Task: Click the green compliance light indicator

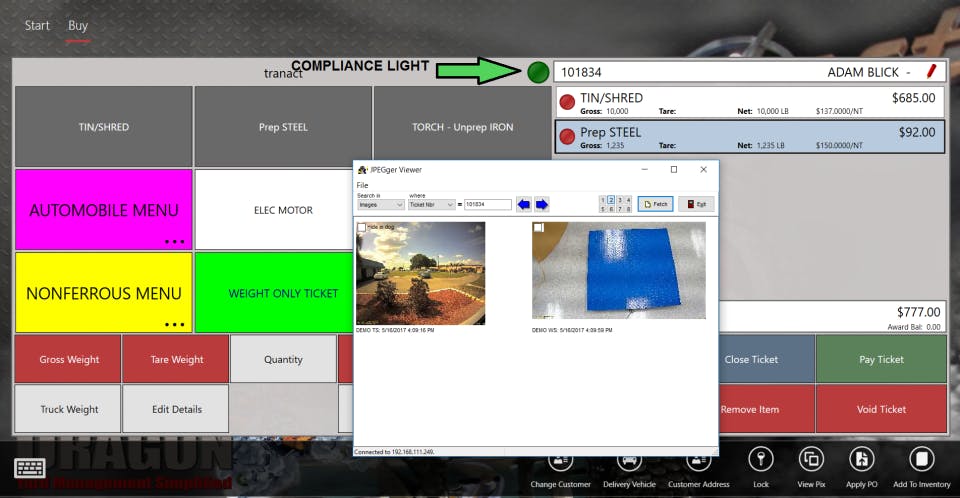Action: [538, 72]
